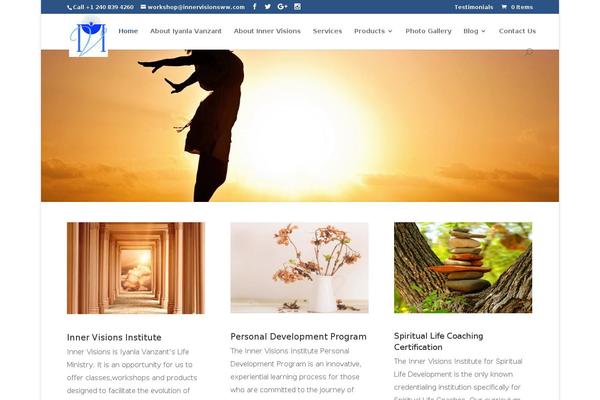The height and width of the screenshot is (400, 600).
Task: Click the flower vase thumbnail image
Action: [x=299, y=268]
